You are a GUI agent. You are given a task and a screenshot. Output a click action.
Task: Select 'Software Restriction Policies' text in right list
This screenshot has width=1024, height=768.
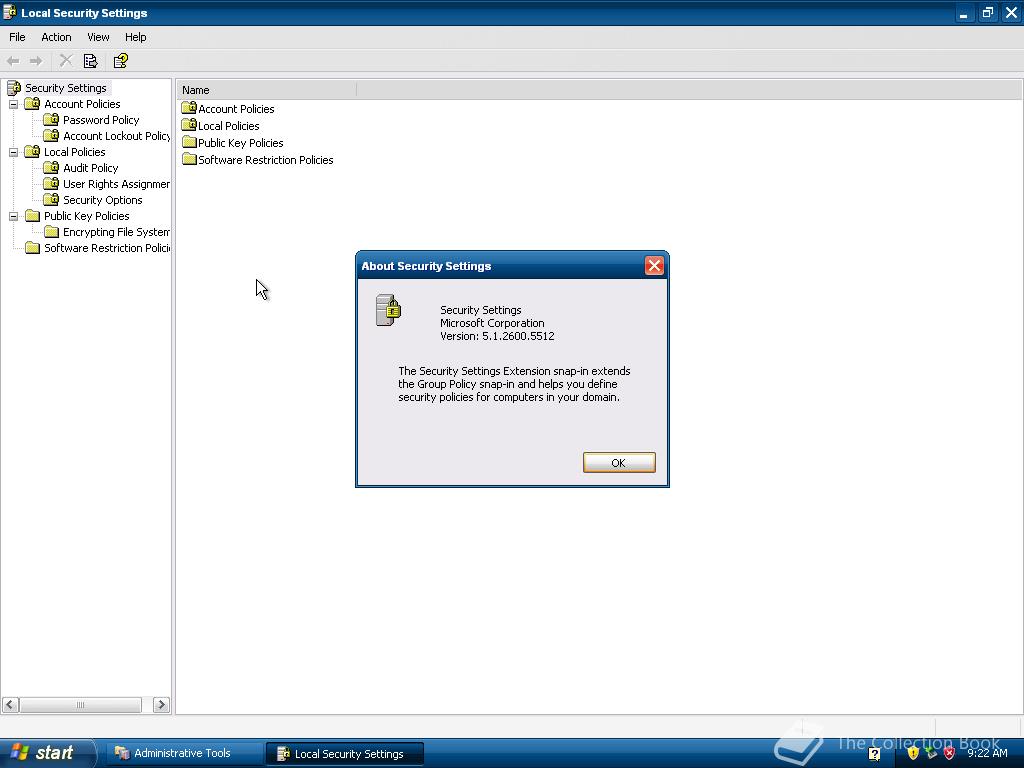266,160
